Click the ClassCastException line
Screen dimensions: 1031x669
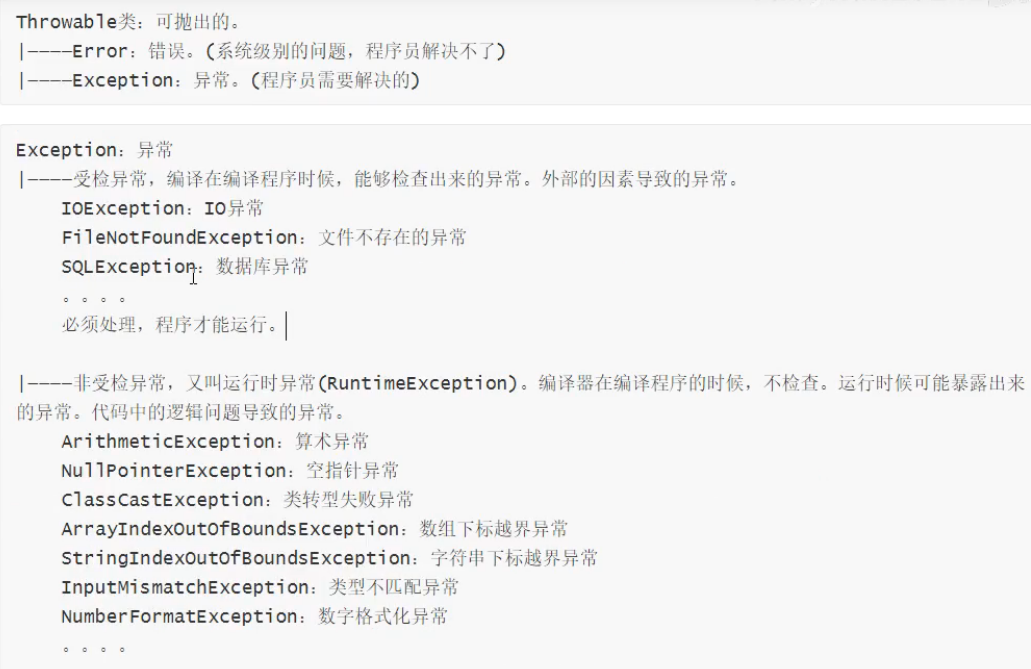tap(237, 499)
